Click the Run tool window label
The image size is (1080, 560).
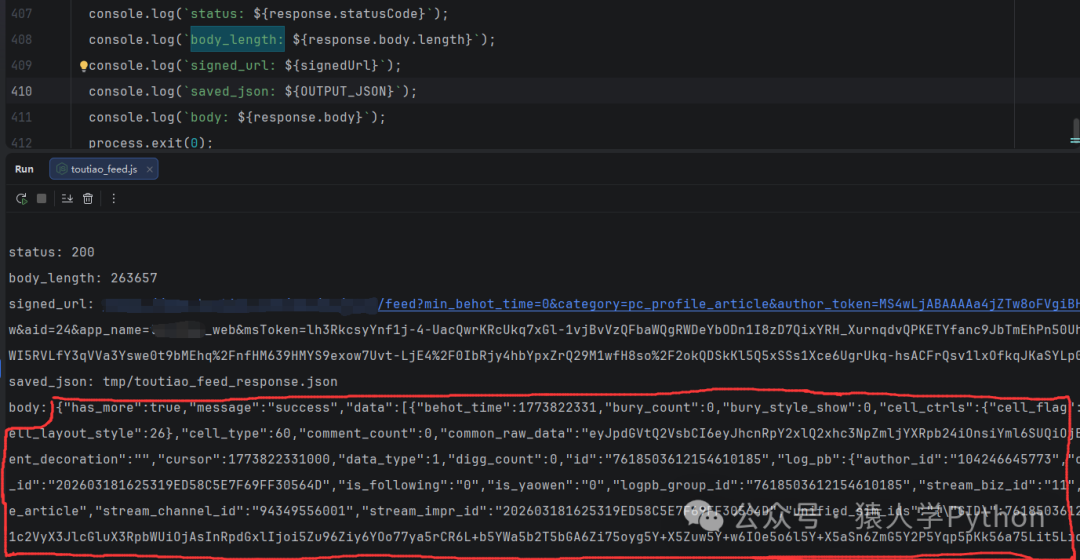tap(24, 169)
